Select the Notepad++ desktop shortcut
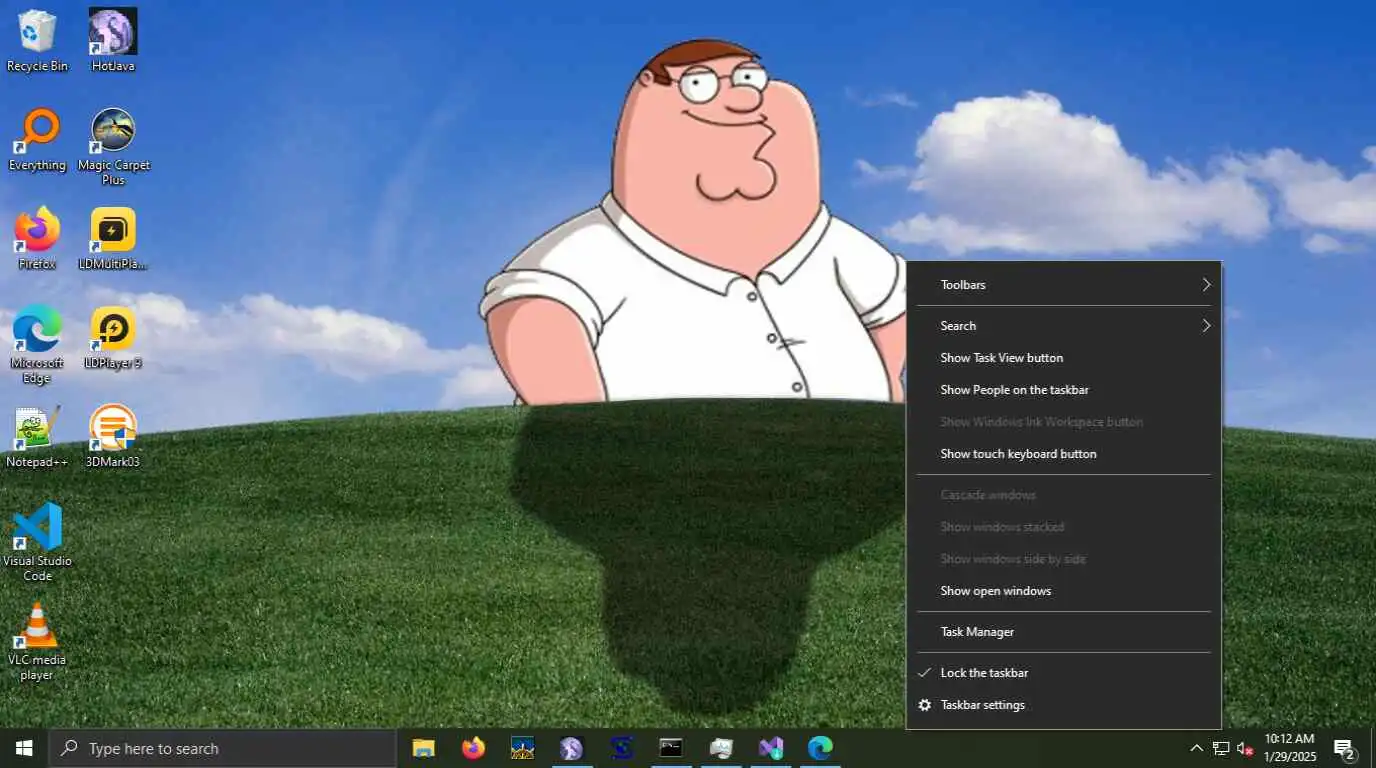The width and height of the screenshot is (1376, 768). [x=37, y=437]
